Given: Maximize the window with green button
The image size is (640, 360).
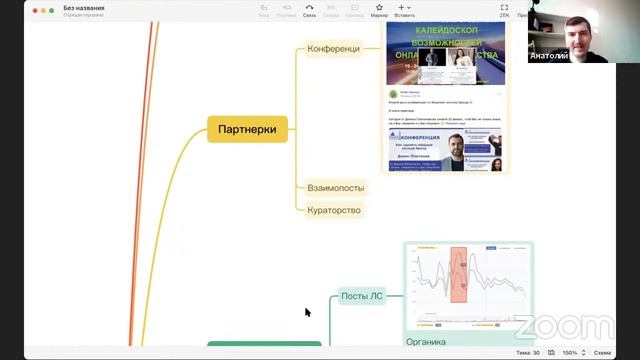Looking at the screenshot, I should 51,11.
